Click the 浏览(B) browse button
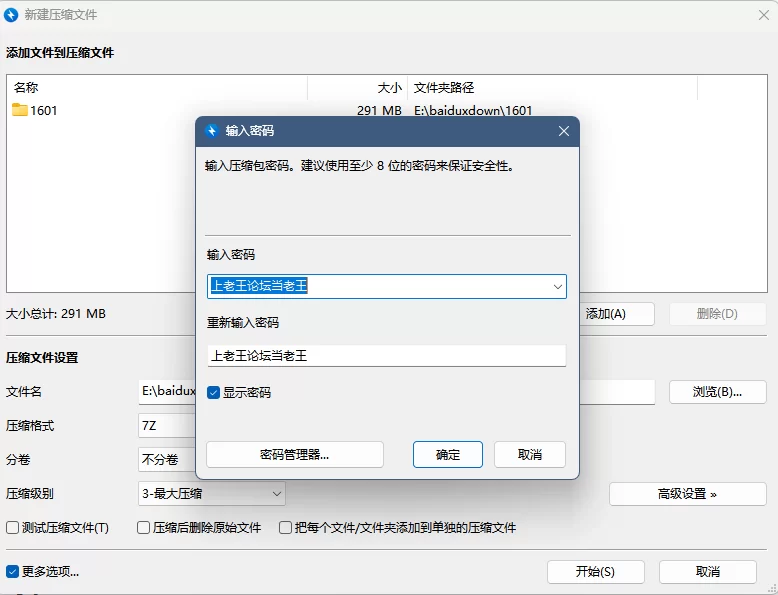Image resolution: width=778 pixels, height=595 pixels. coord(717,392)
